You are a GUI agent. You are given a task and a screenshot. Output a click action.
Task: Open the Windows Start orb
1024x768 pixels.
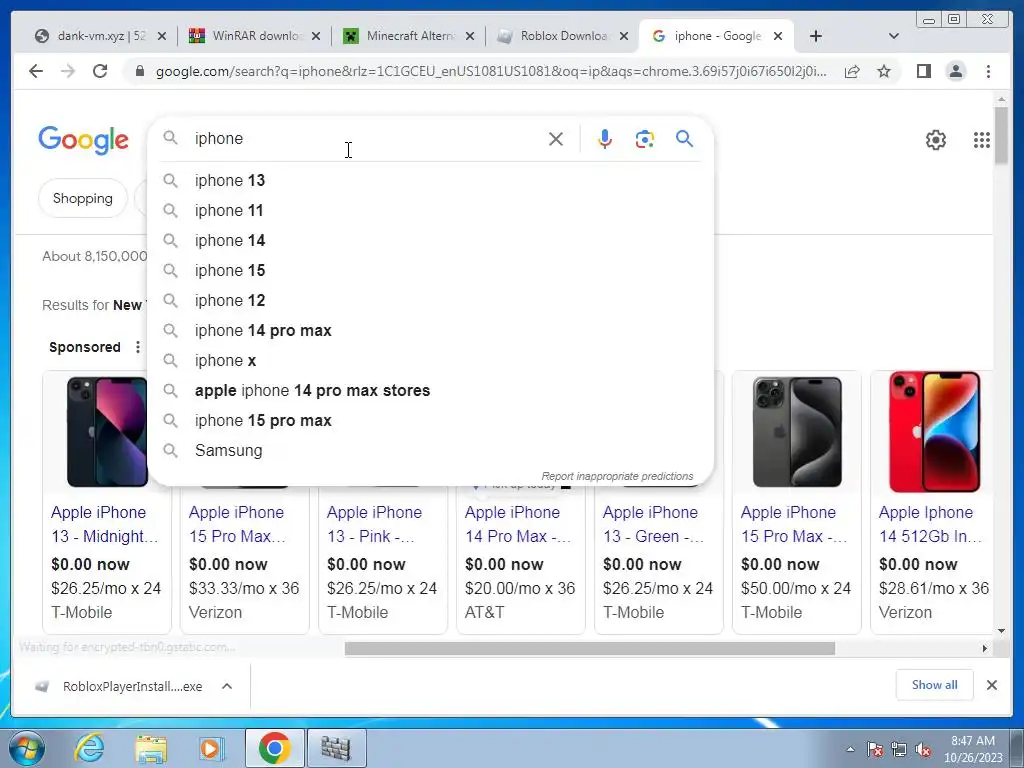point(26,748)
